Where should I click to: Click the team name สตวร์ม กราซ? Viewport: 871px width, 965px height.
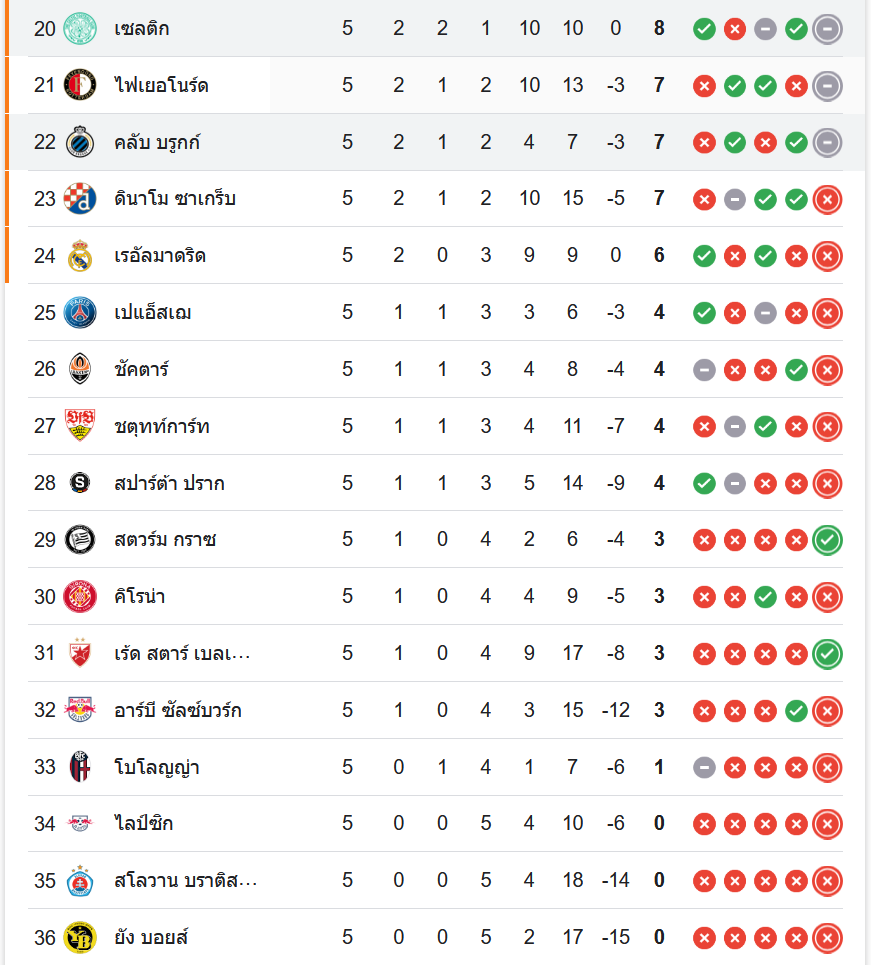[165, 540]
